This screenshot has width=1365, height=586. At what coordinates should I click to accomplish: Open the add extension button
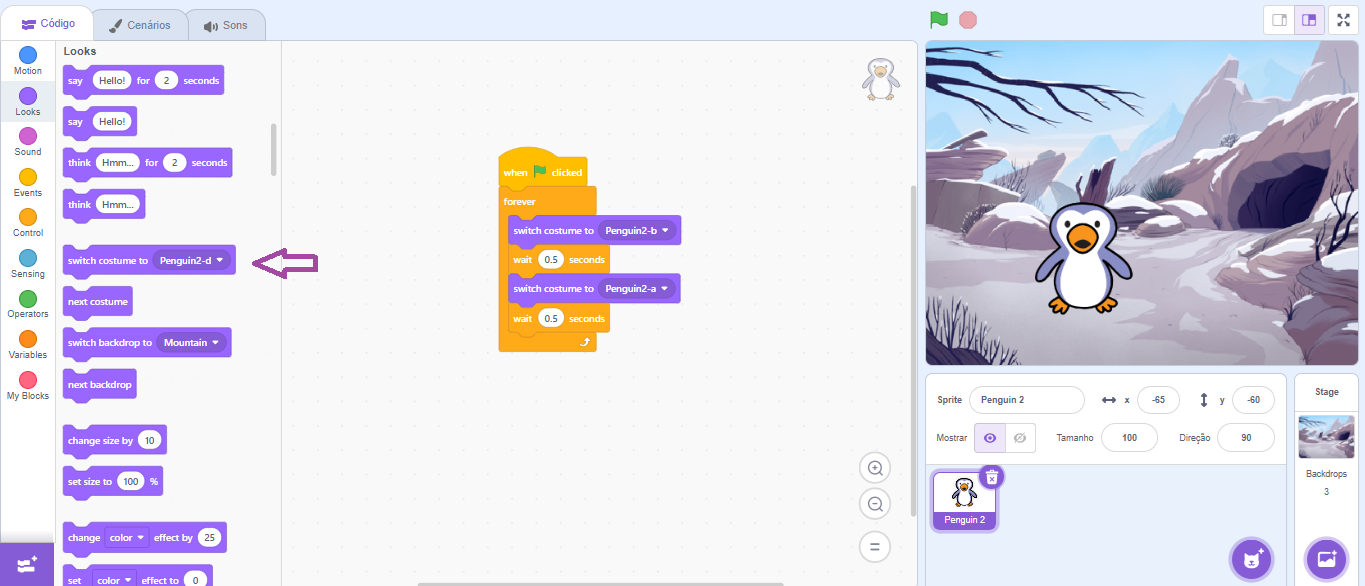tap(27, 564)
